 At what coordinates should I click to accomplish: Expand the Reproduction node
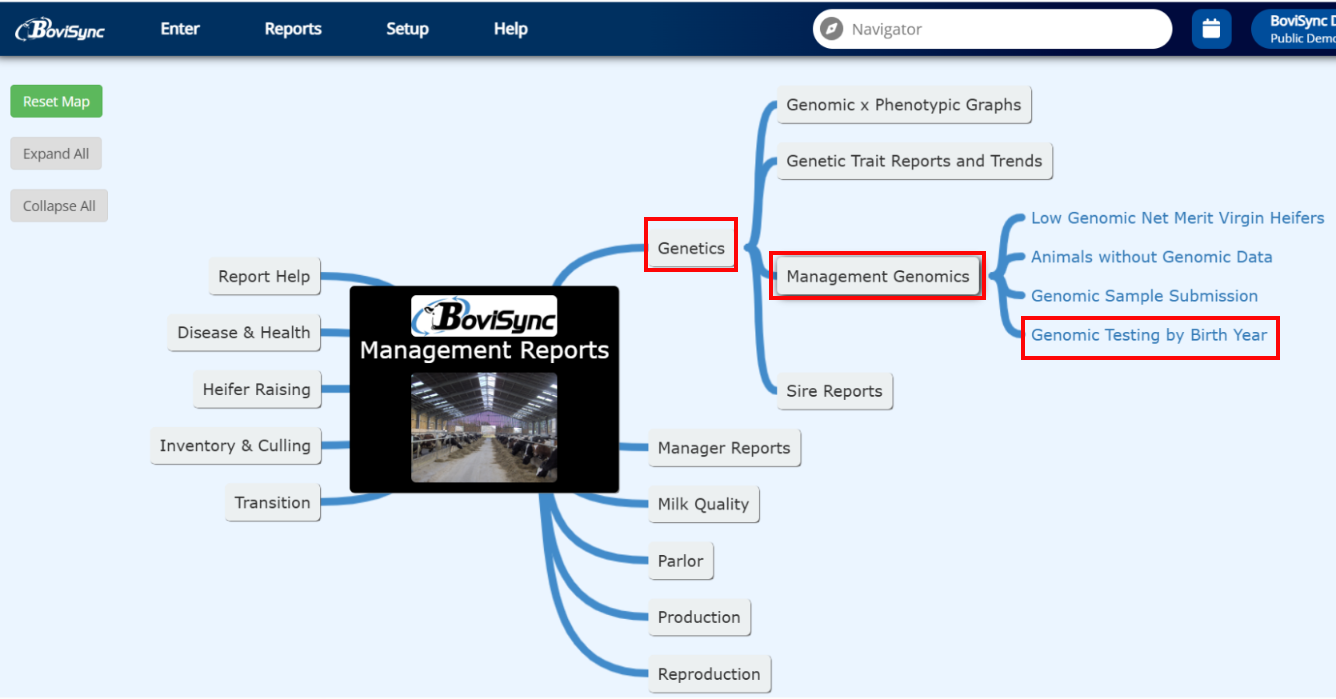point(709,674)
